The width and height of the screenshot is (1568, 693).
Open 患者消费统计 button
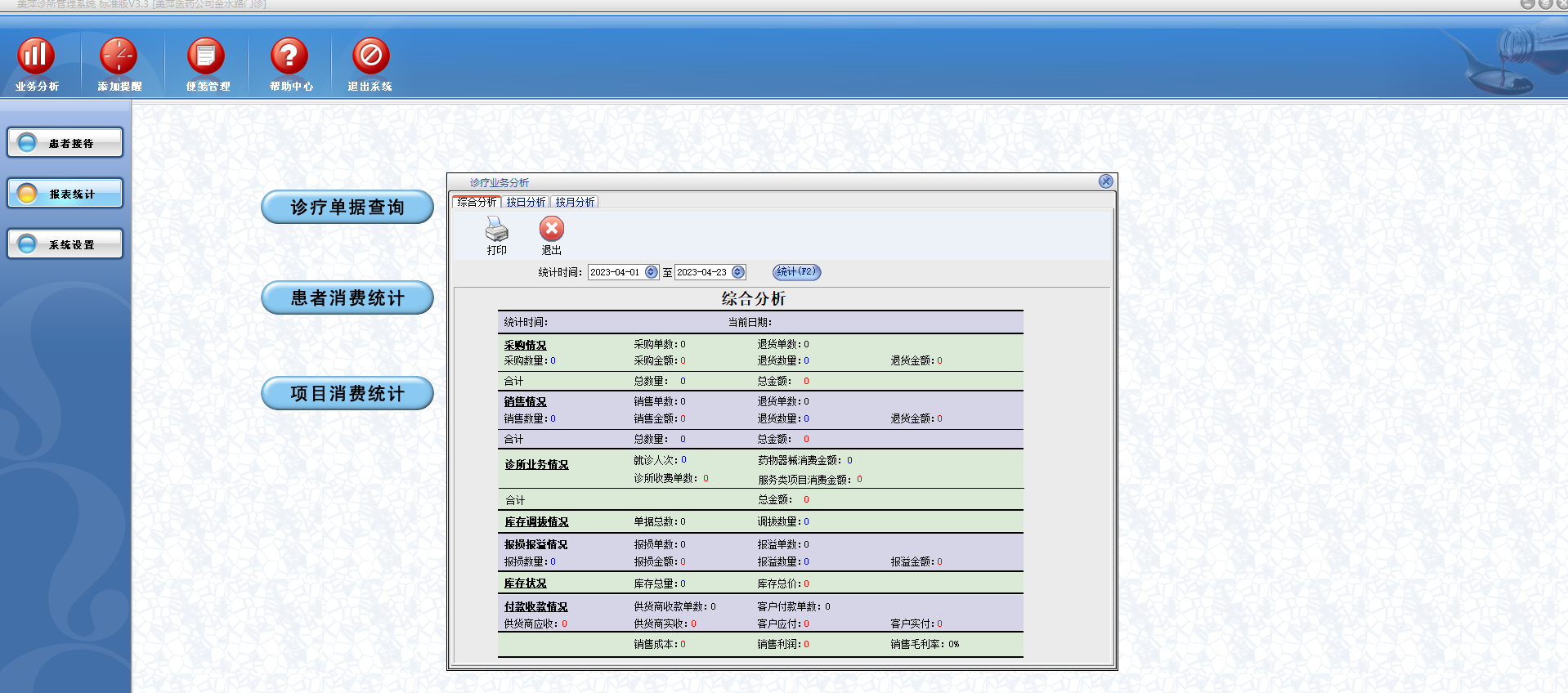point(347,297)
